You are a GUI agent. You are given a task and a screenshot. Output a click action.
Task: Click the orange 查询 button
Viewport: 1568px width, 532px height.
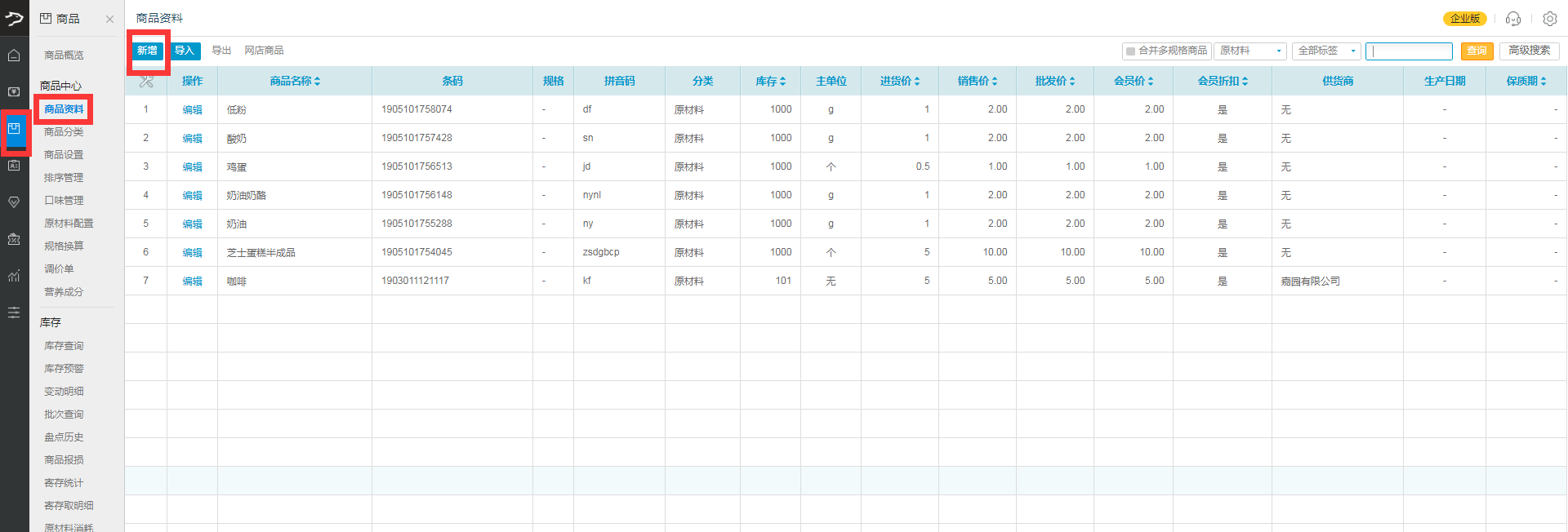[1477, 51]
